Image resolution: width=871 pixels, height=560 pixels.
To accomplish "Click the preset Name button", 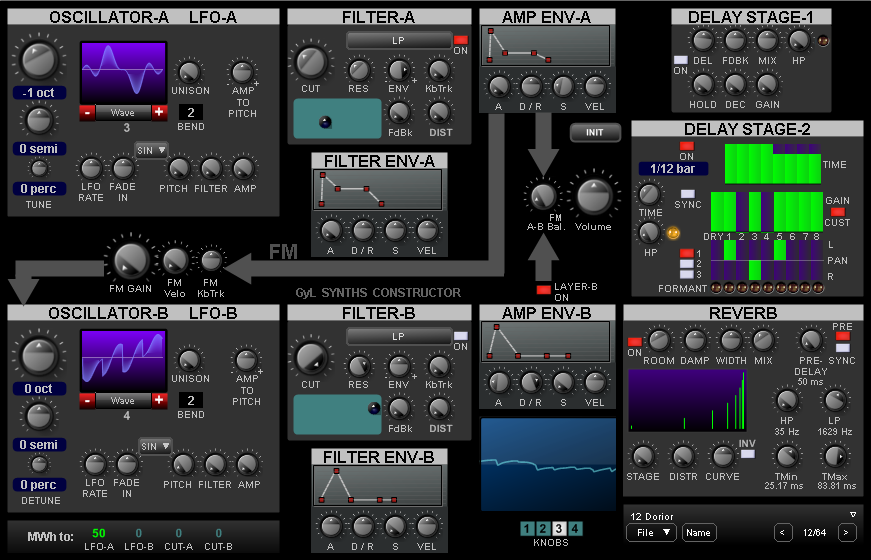I will (698, 532).
